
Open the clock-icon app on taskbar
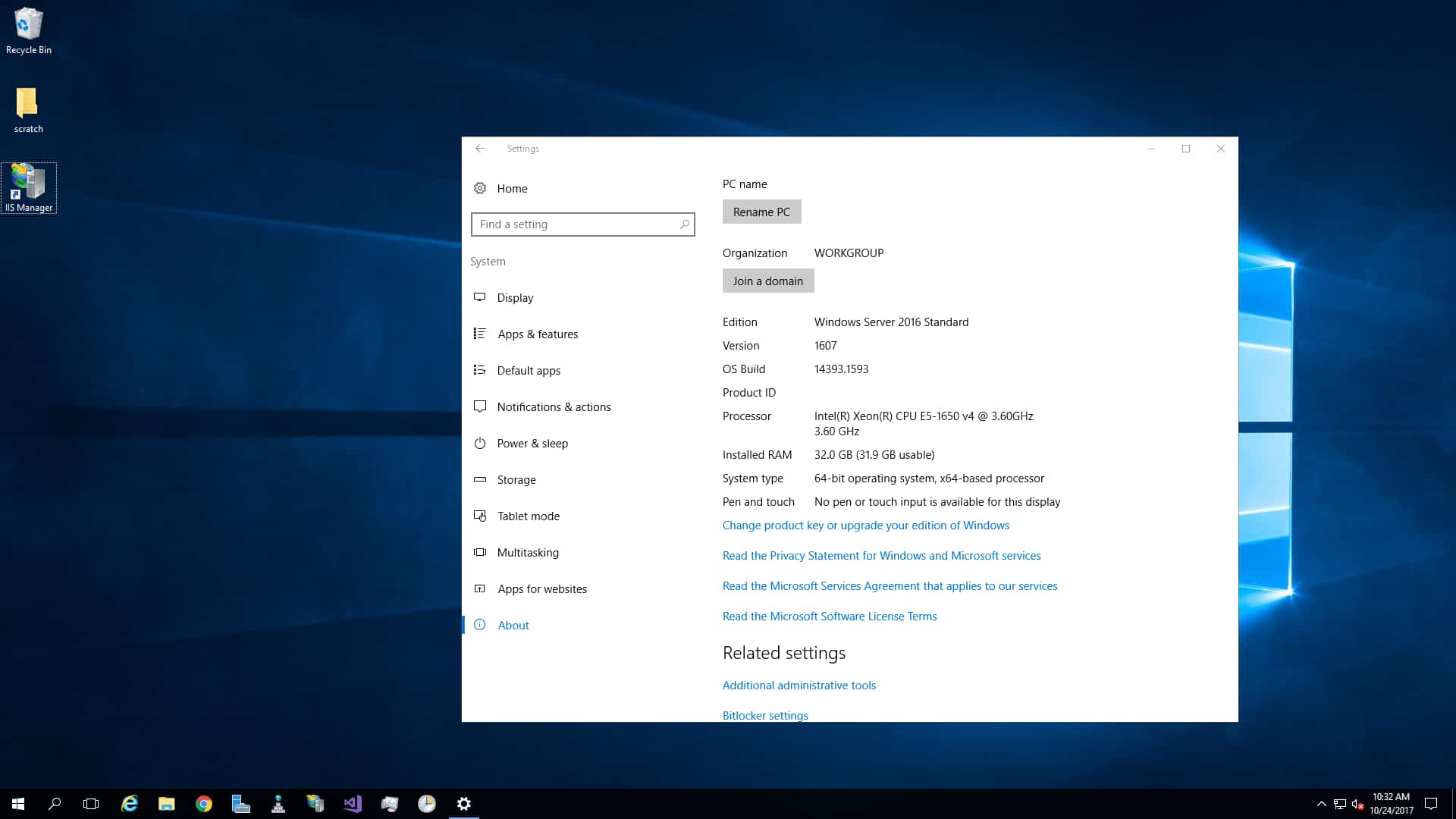point(427,804)
